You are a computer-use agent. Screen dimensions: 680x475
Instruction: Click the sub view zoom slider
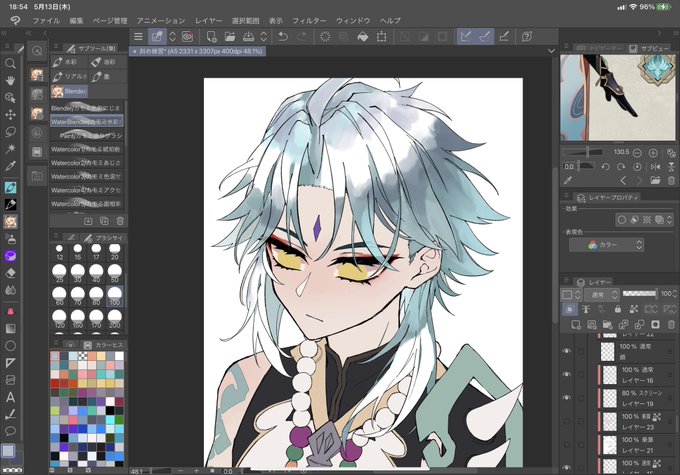click(582, 153)
